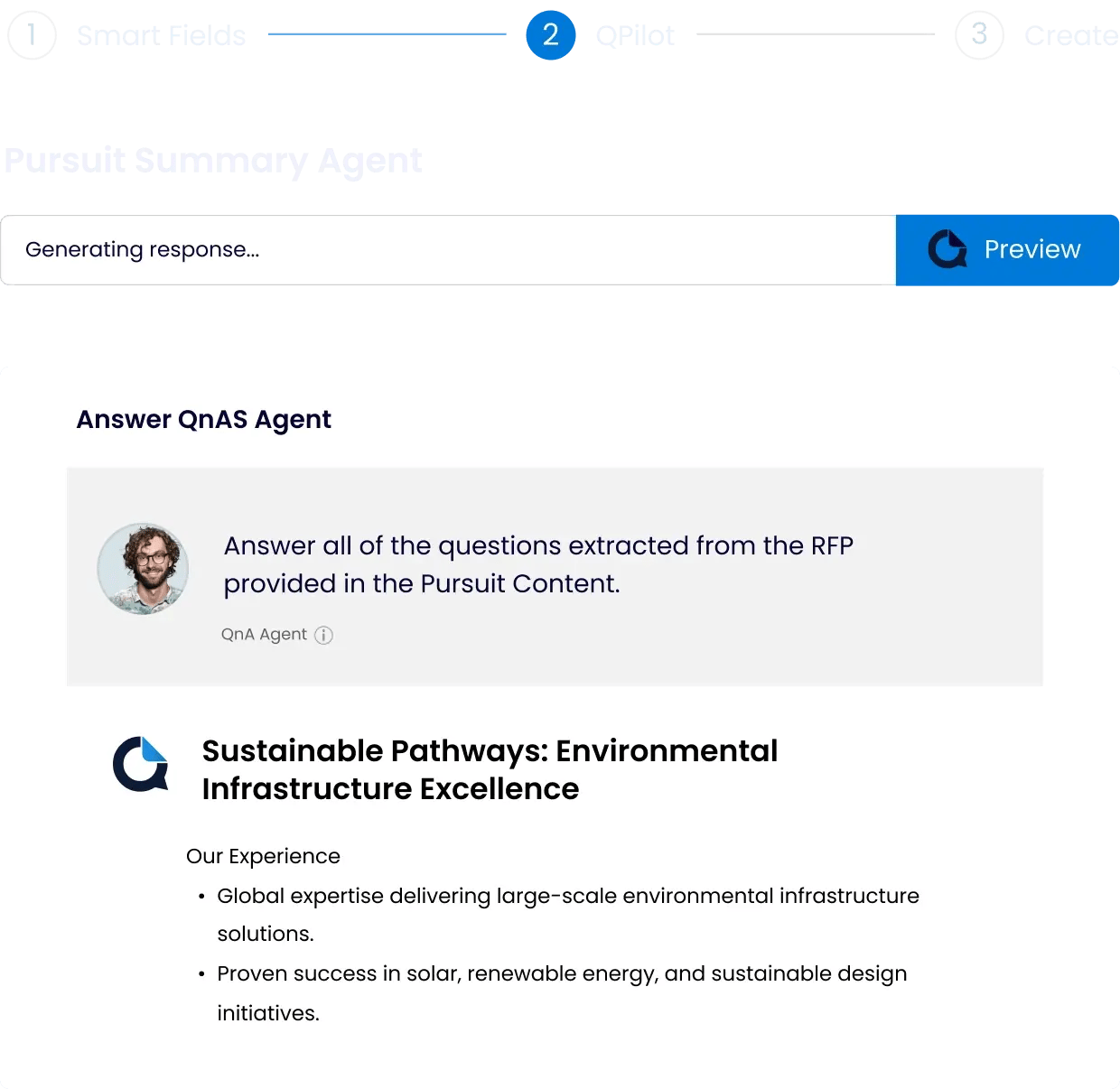Click the prompt text about RFP questions
Viewport: 1120px width, 1089px height.
[538, 564]
